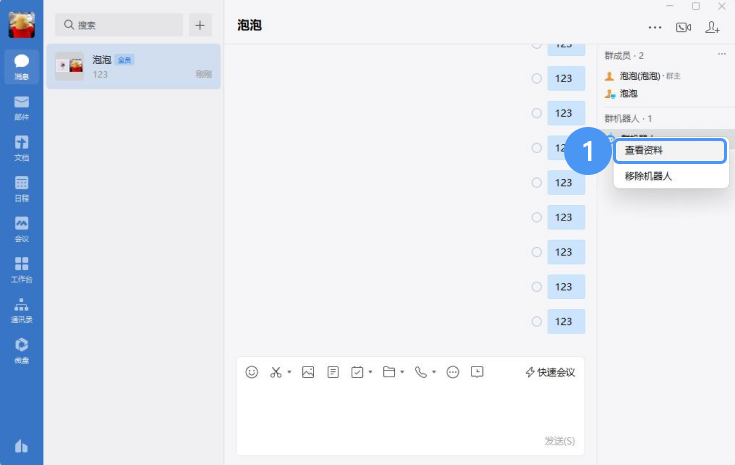Select the radio circle beside the topmost 123 message

tap(537, 46)
